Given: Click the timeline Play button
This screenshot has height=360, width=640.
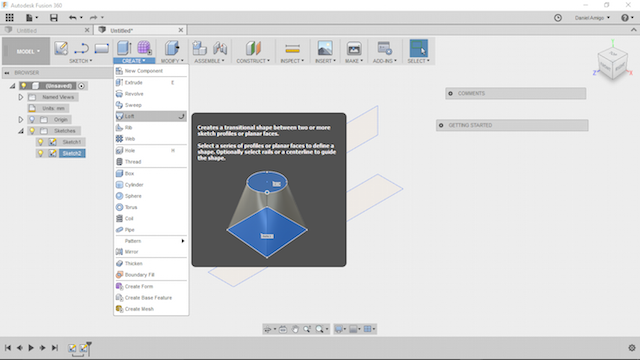Looking at the screenshot, I should pyautogui.click(x=31, y=348).
